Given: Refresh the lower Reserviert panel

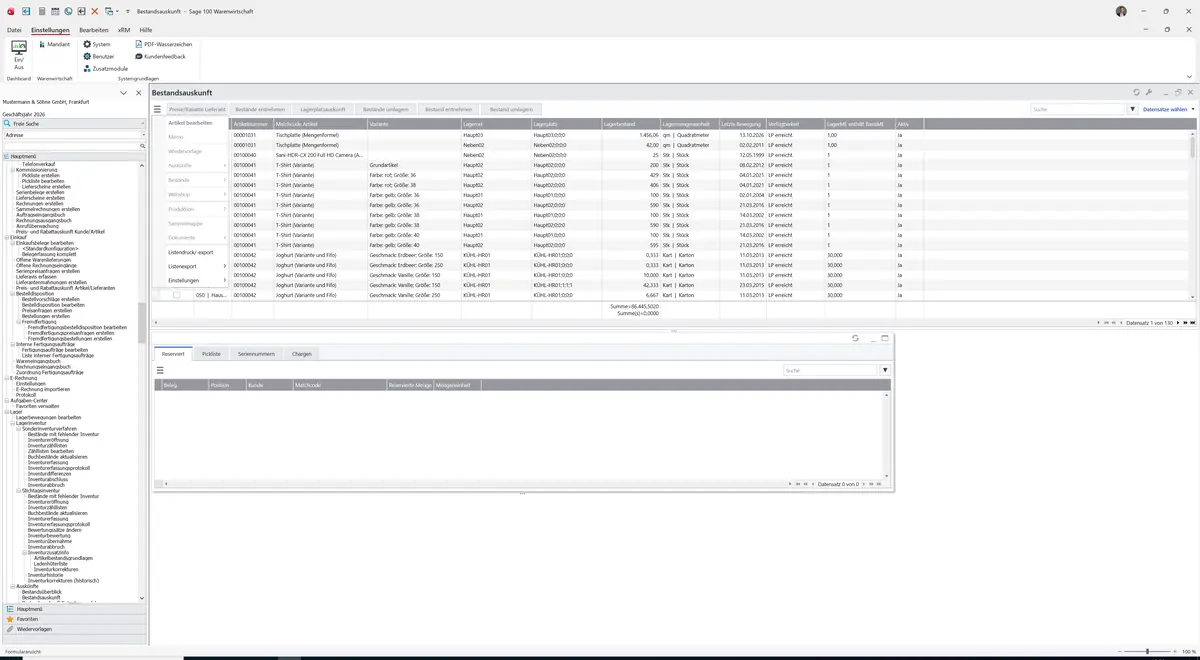Looking at the screenshot, I should tap(855, 338).
